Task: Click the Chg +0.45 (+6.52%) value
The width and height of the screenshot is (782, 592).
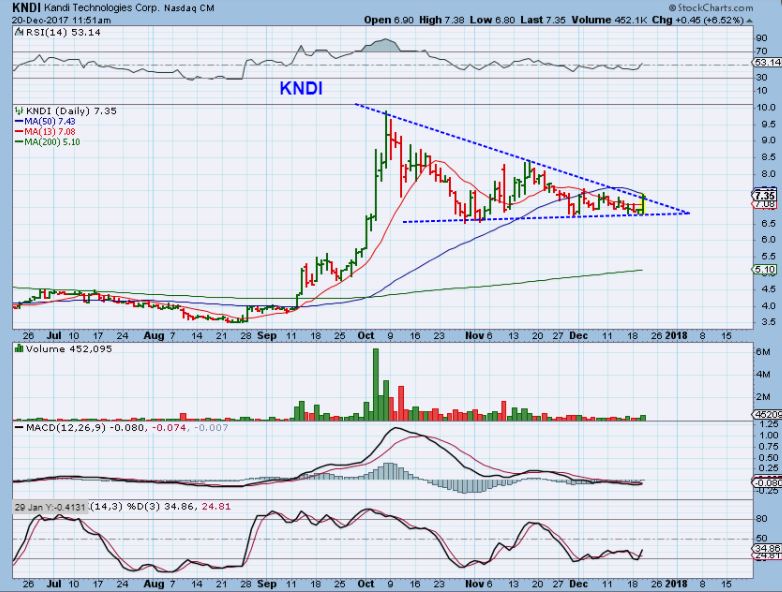Action: [697, 20]
